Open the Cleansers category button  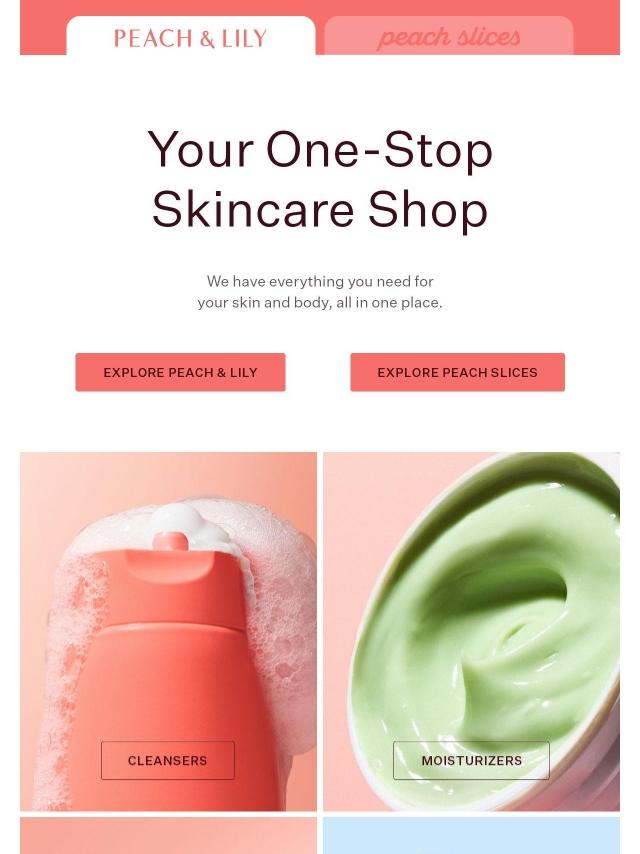click(x=168, y=760)
